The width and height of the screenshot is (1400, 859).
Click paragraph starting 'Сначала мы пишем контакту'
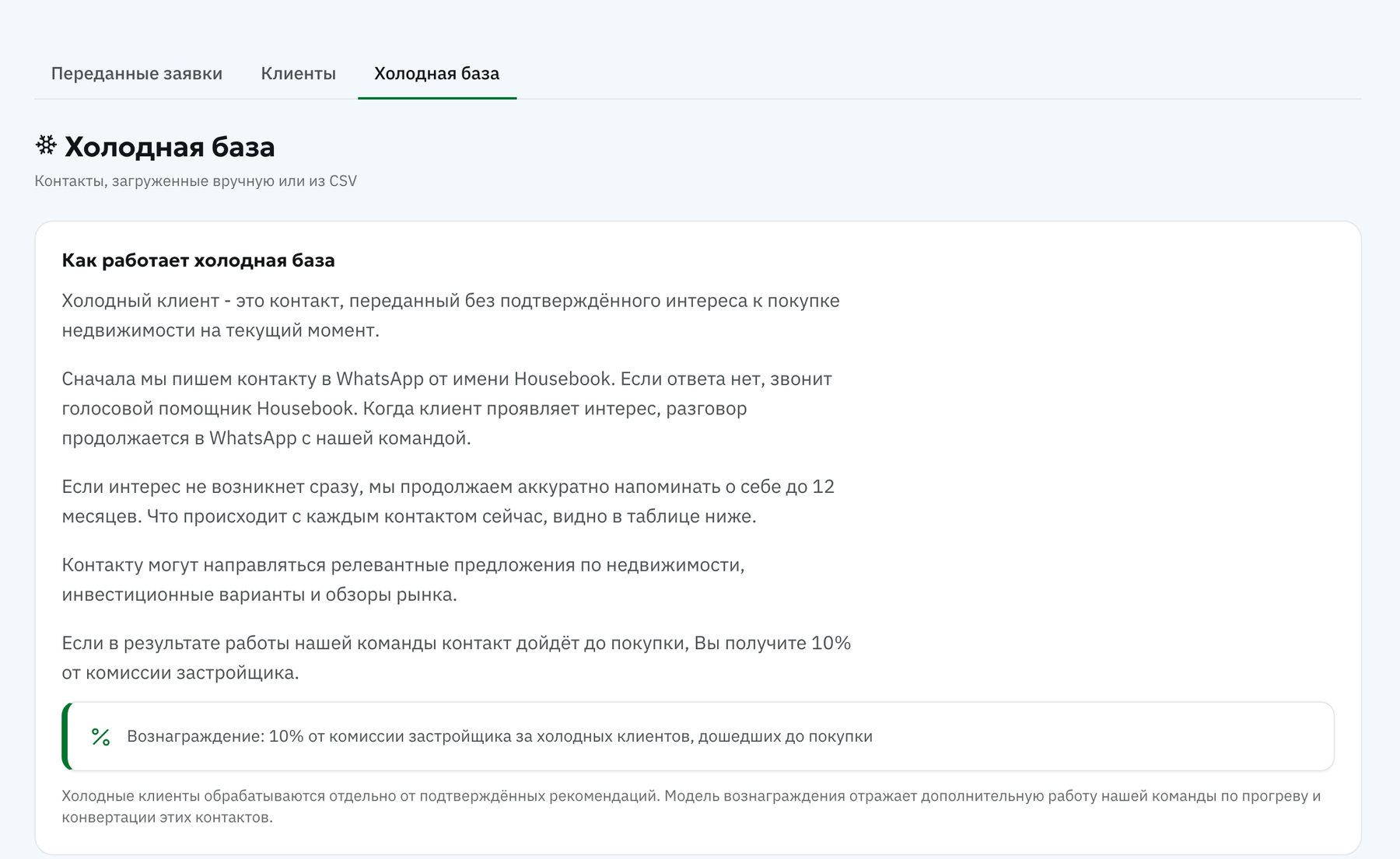point(447,408)
